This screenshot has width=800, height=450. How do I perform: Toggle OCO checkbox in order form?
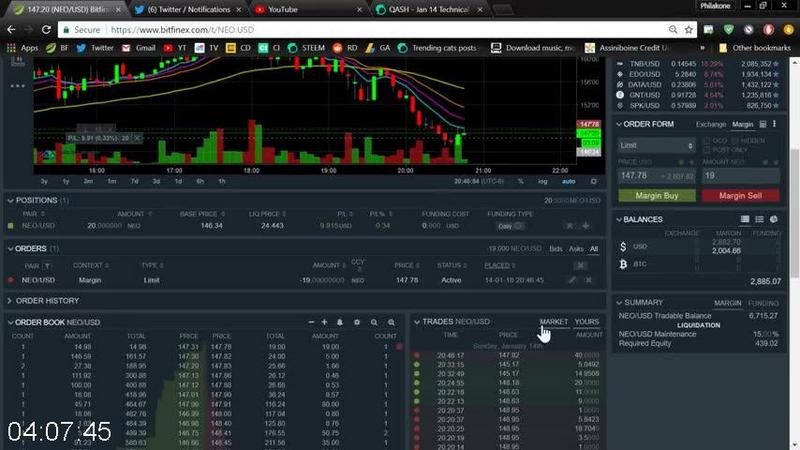point(707,140)
